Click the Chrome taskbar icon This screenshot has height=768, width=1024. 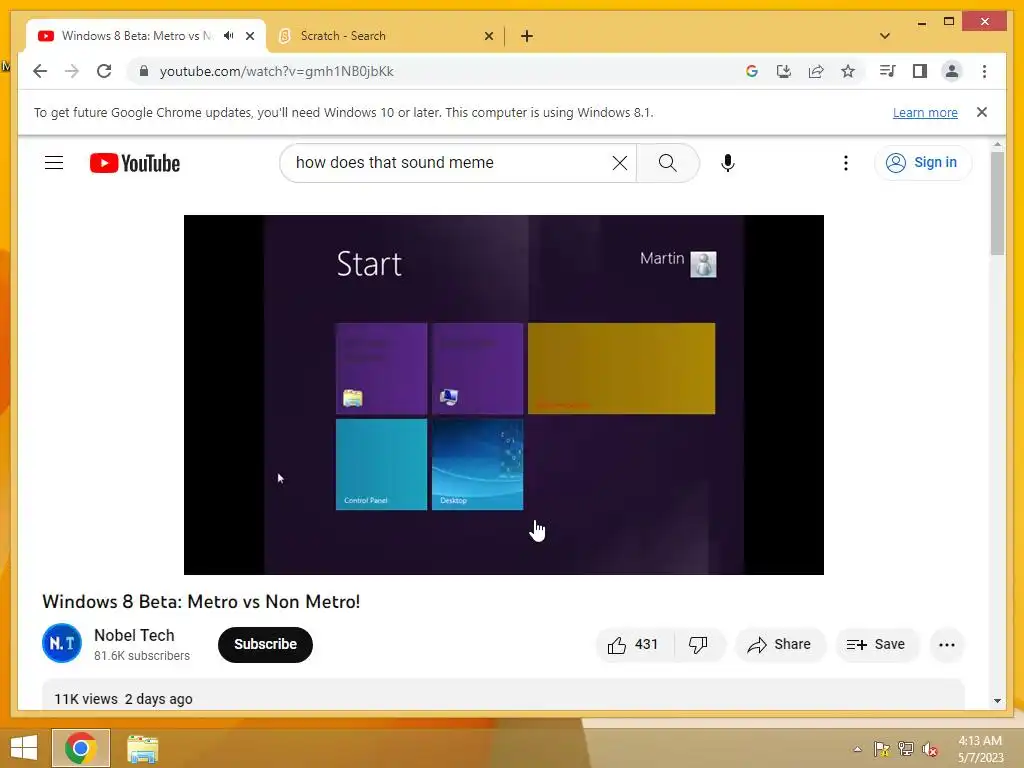(81, 748)
